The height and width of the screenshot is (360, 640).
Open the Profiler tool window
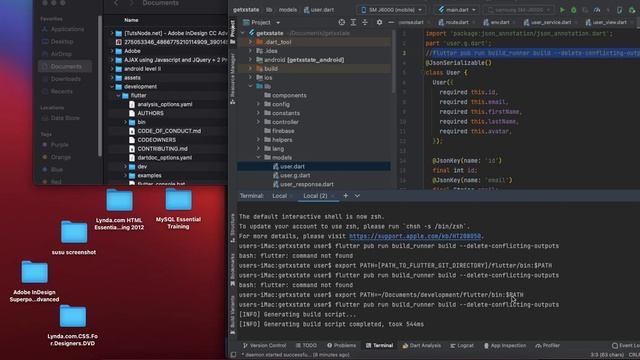click(x=547, y=346)
